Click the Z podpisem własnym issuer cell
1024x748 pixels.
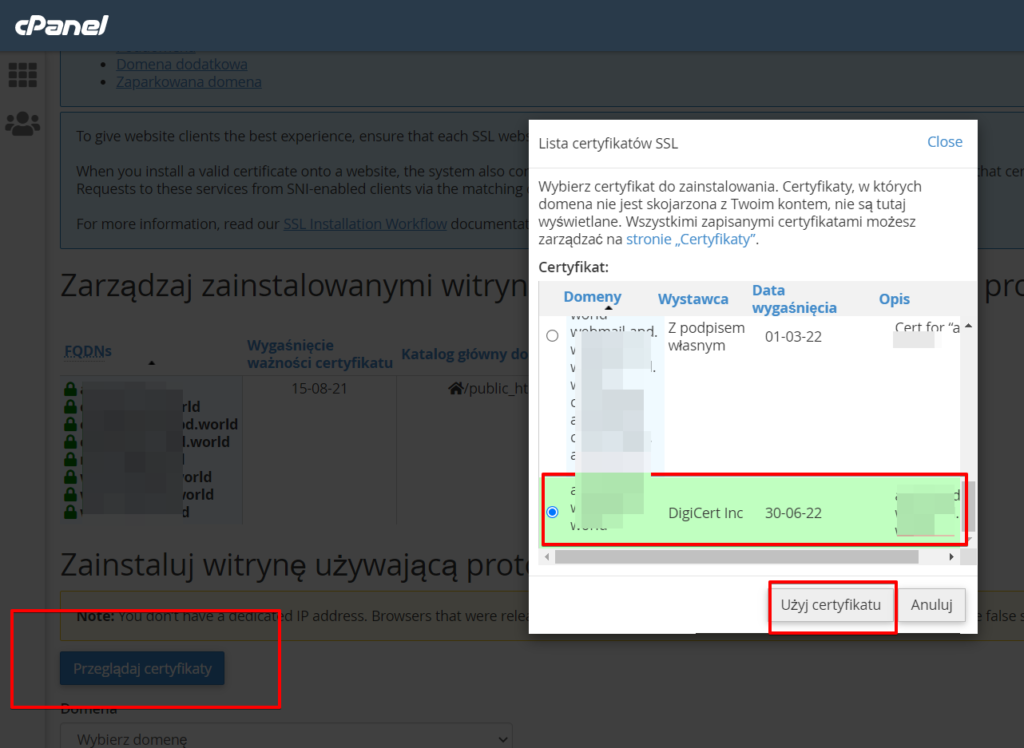706,336
